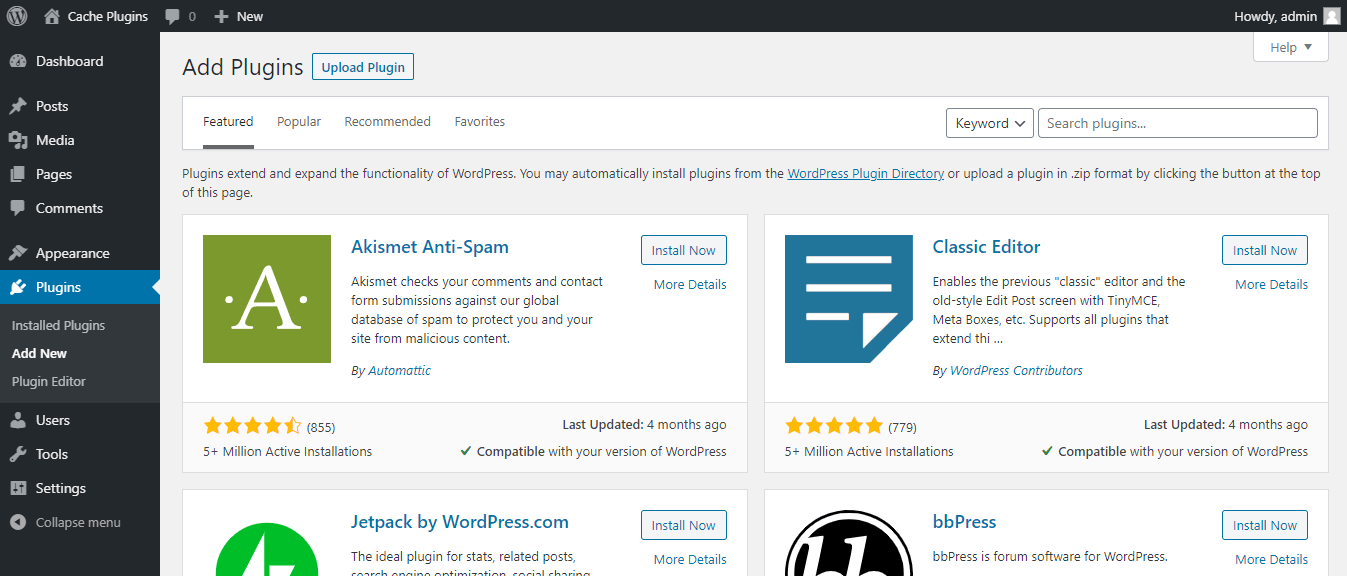Screen dimensions: 1347x576
Task: Install Jetpack by WordPress.com
Action: [684, 525]
